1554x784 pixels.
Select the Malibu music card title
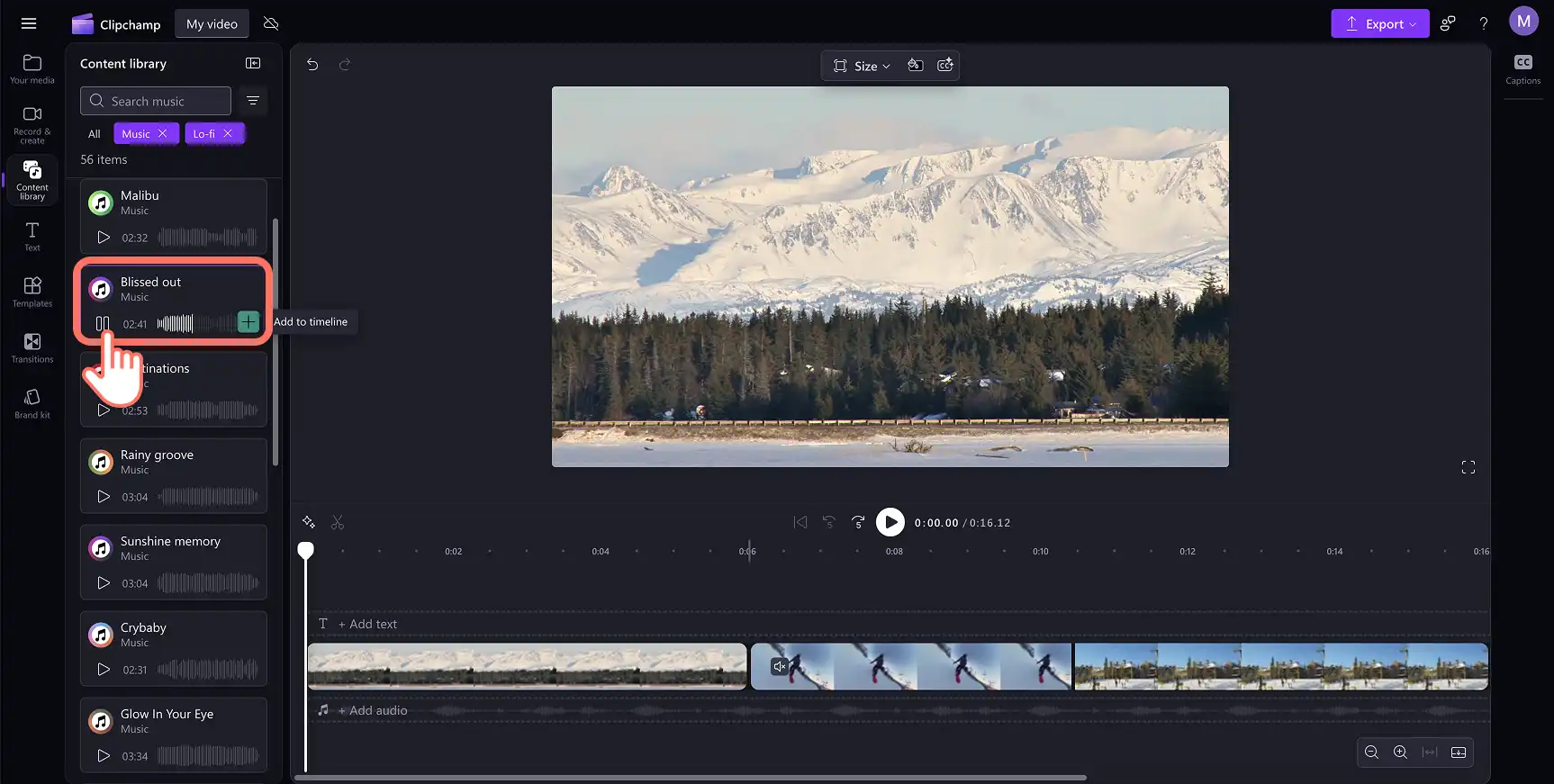coord(140,195)
